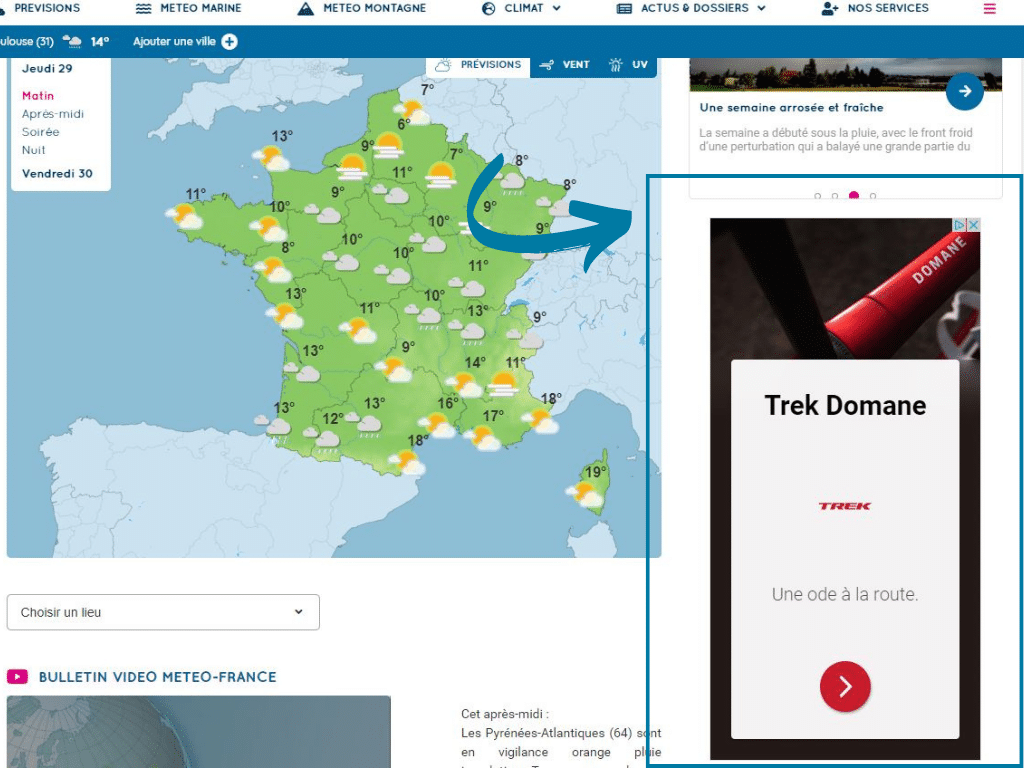The height and width of the screenshot is (768, 1024).
Task: Select second carousel pagination dot
Action: tap(835, 196)
